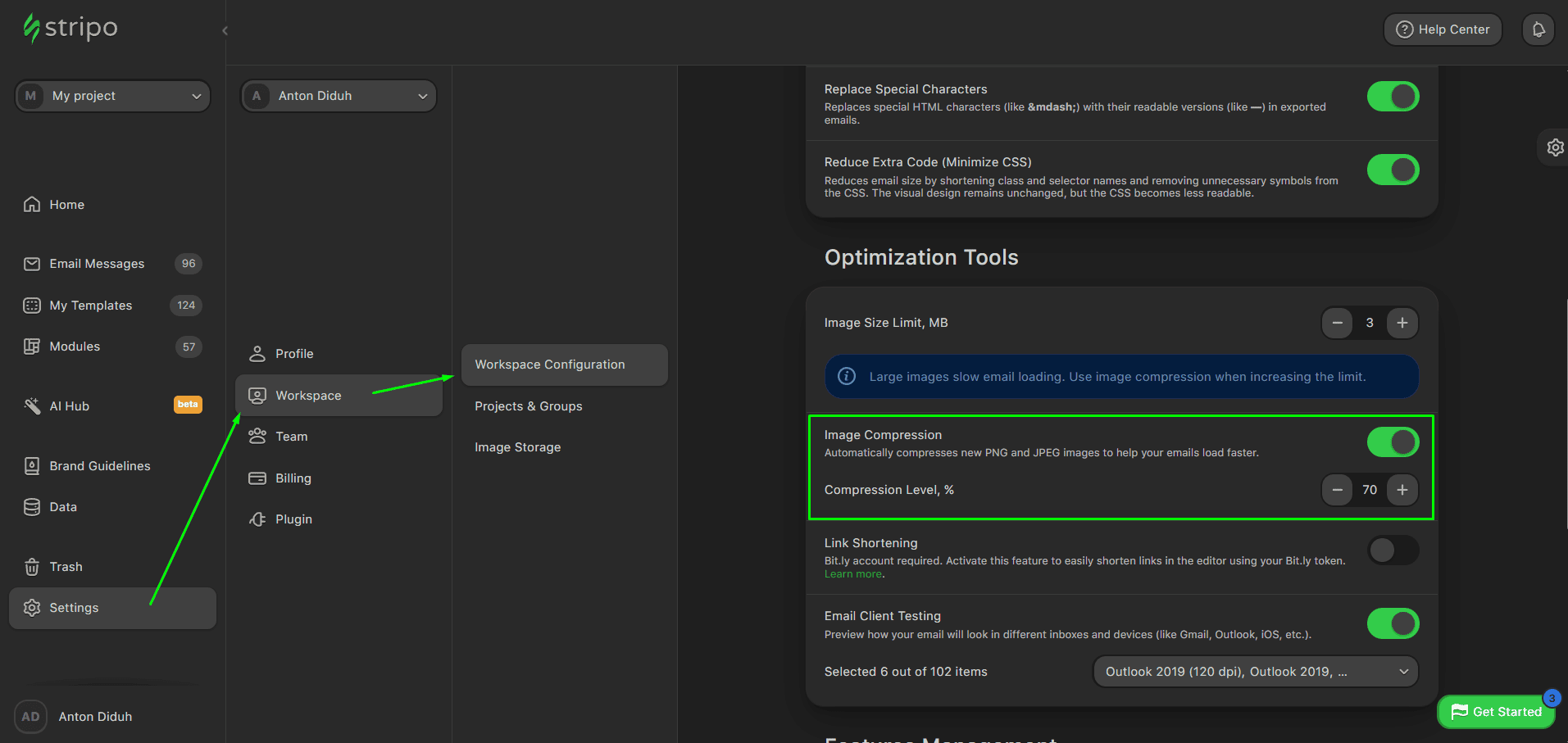1568x743 pixels.
Task: Follow the Learn more link
Action: coord(852,574)
